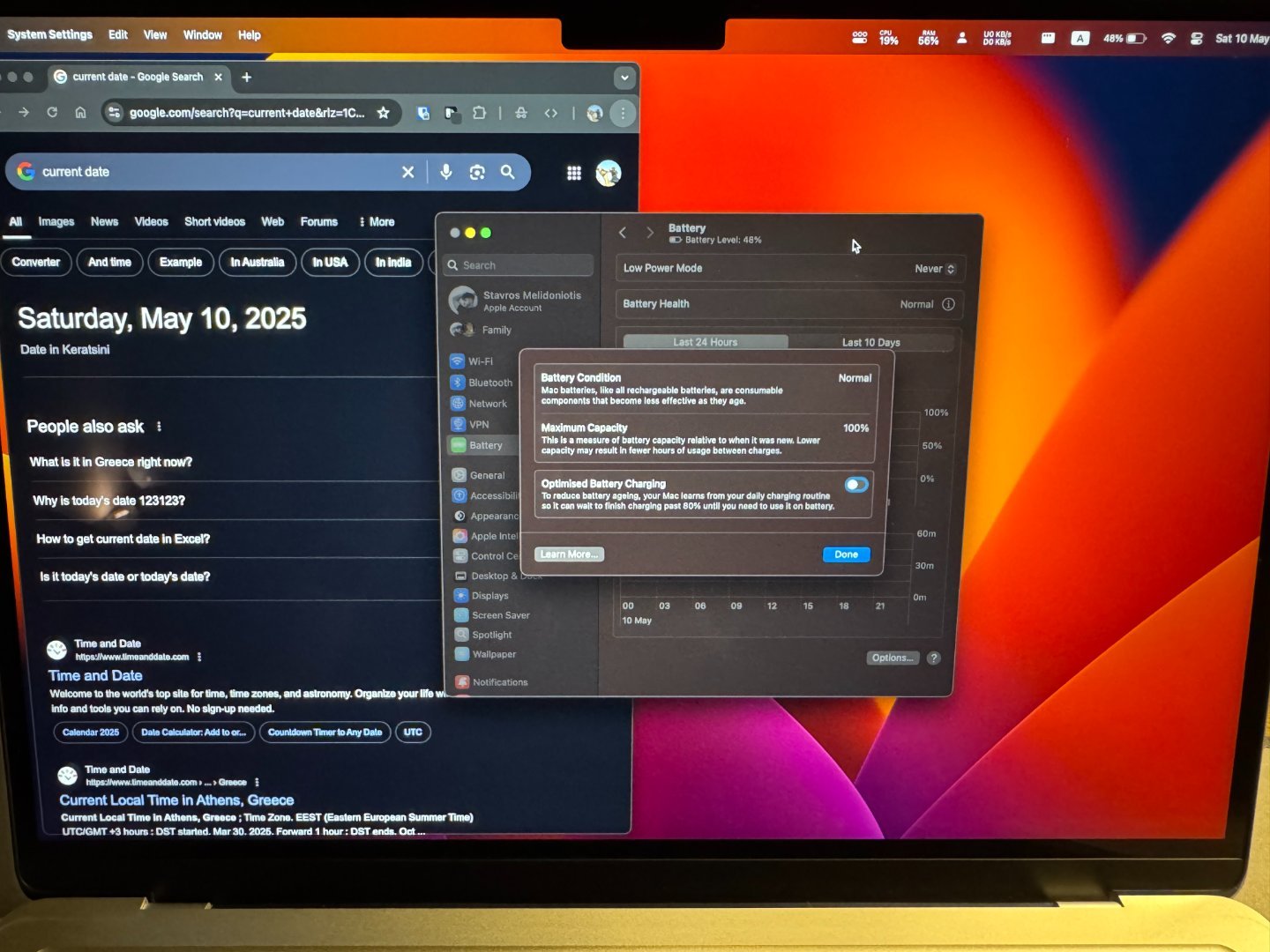1270x952 pixels.
Task: Bookmark this page with the star icon
Action: tap(383, 113)
